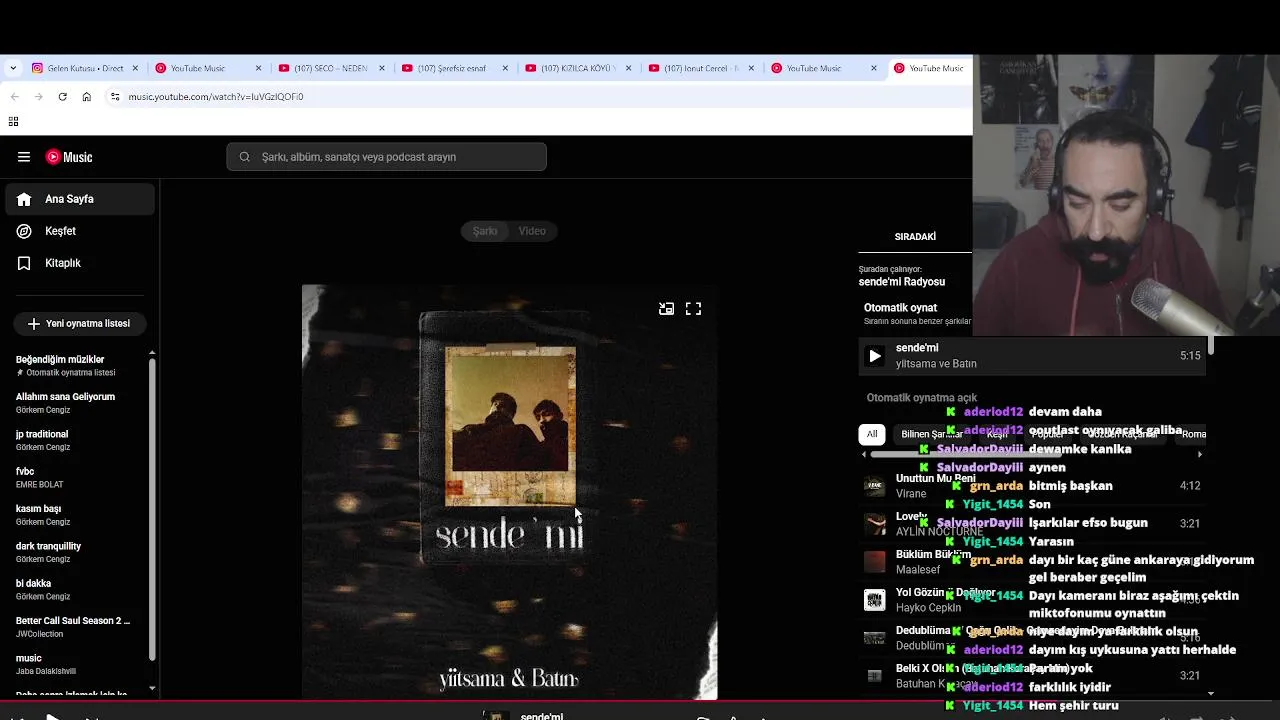Click the YouTube Music logo

(69, 157)
